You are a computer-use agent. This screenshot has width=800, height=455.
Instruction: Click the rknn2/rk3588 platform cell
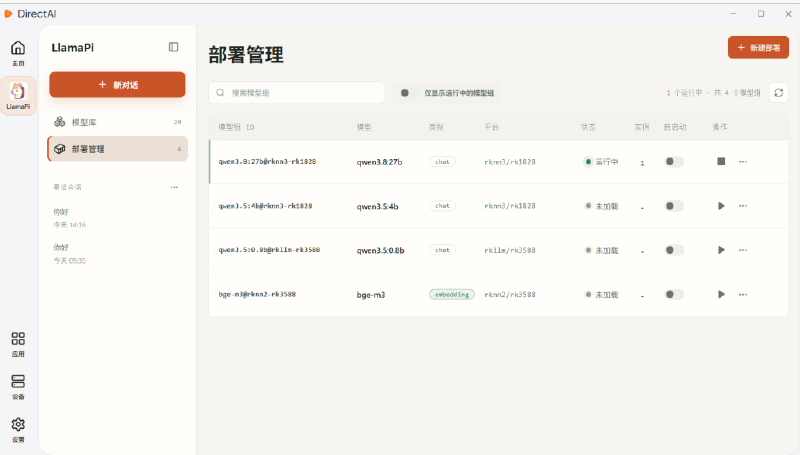(x=510, y=295)
